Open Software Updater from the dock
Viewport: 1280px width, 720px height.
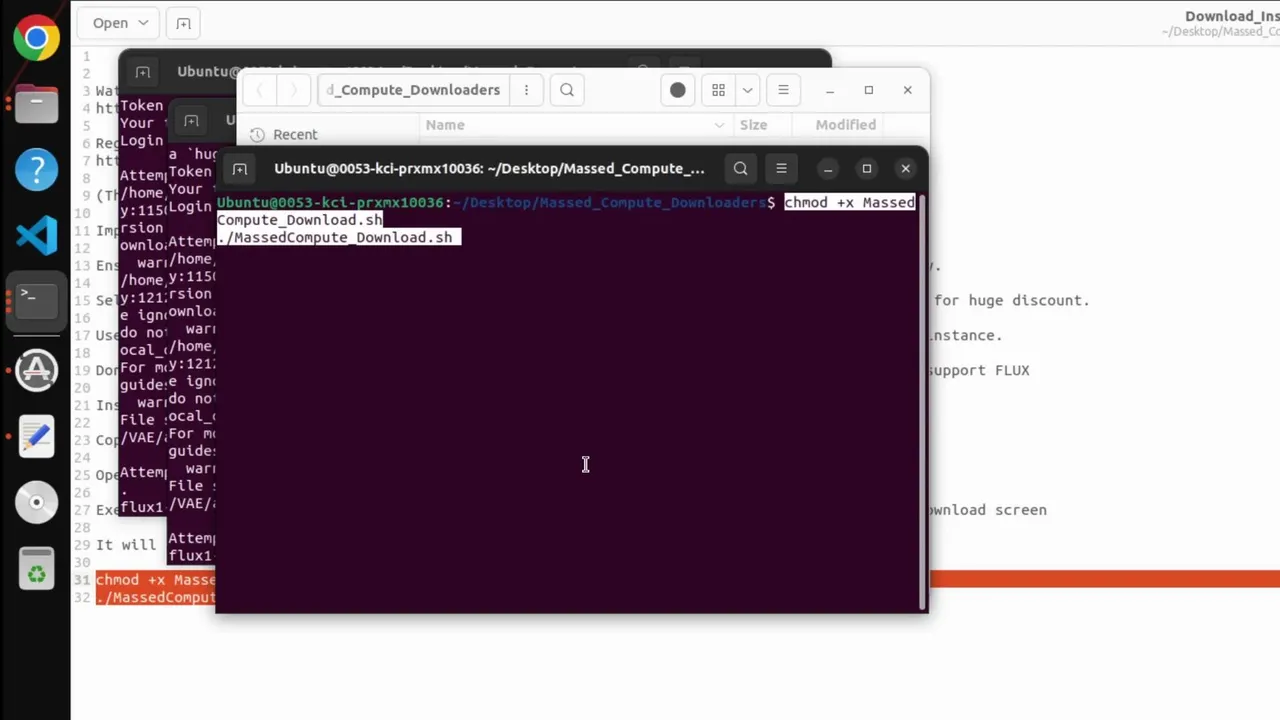36,370
